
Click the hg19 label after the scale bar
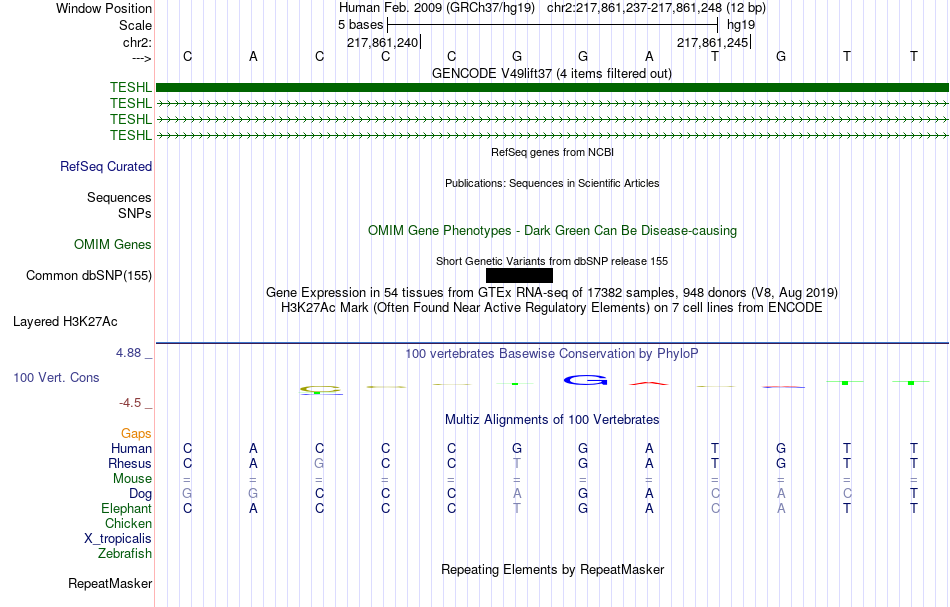(x=741, y=25)
